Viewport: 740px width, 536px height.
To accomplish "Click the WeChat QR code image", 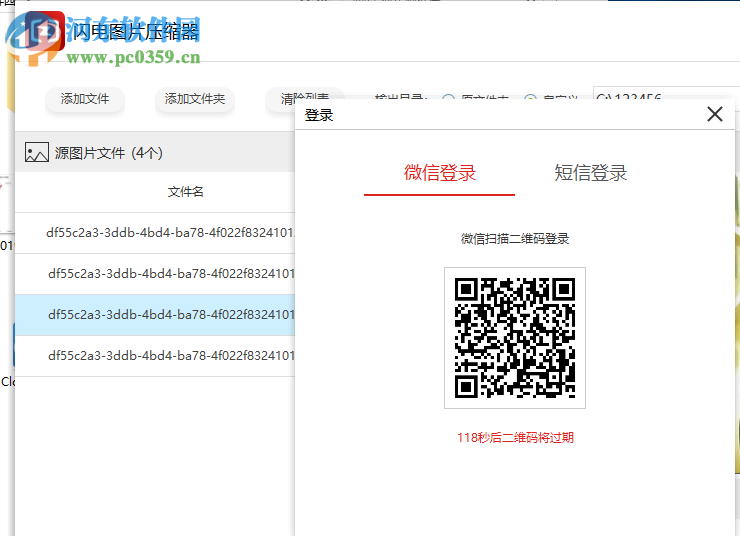I will click(515, 338).
